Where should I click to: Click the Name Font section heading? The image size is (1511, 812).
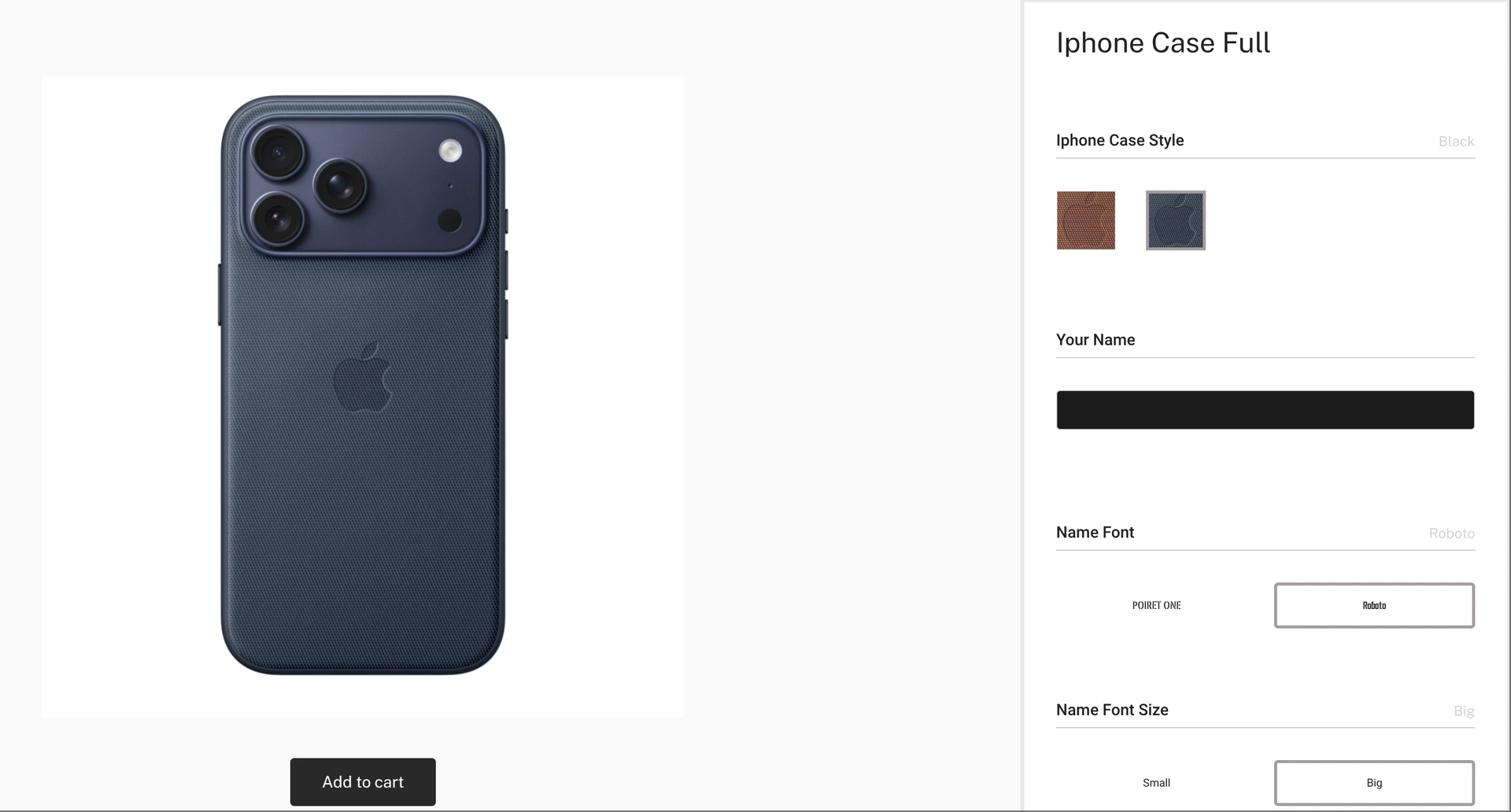click(1095, 532)
